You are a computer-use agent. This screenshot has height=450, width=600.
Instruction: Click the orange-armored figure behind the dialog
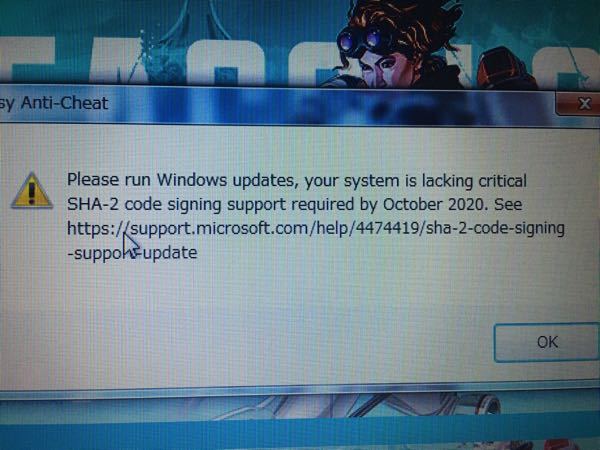coord(505,69)
